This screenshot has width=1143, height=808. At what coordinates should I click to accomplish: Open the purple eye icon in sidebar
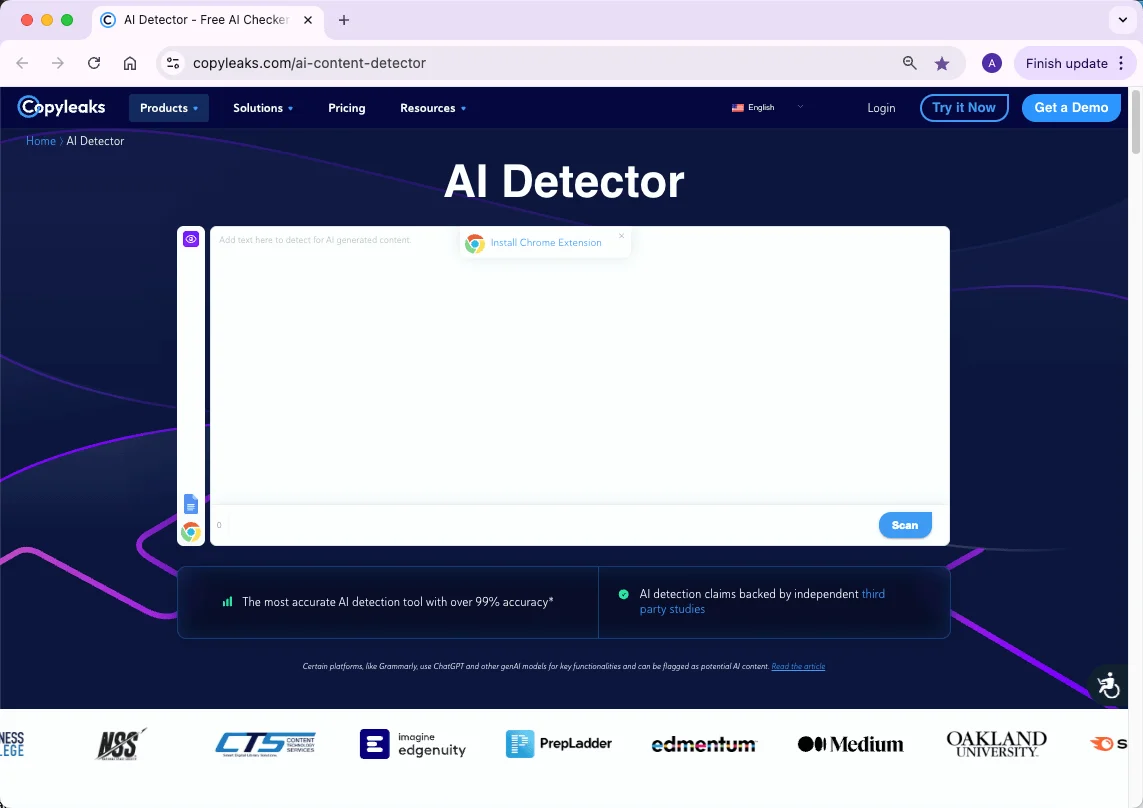(x=191, y=239)
